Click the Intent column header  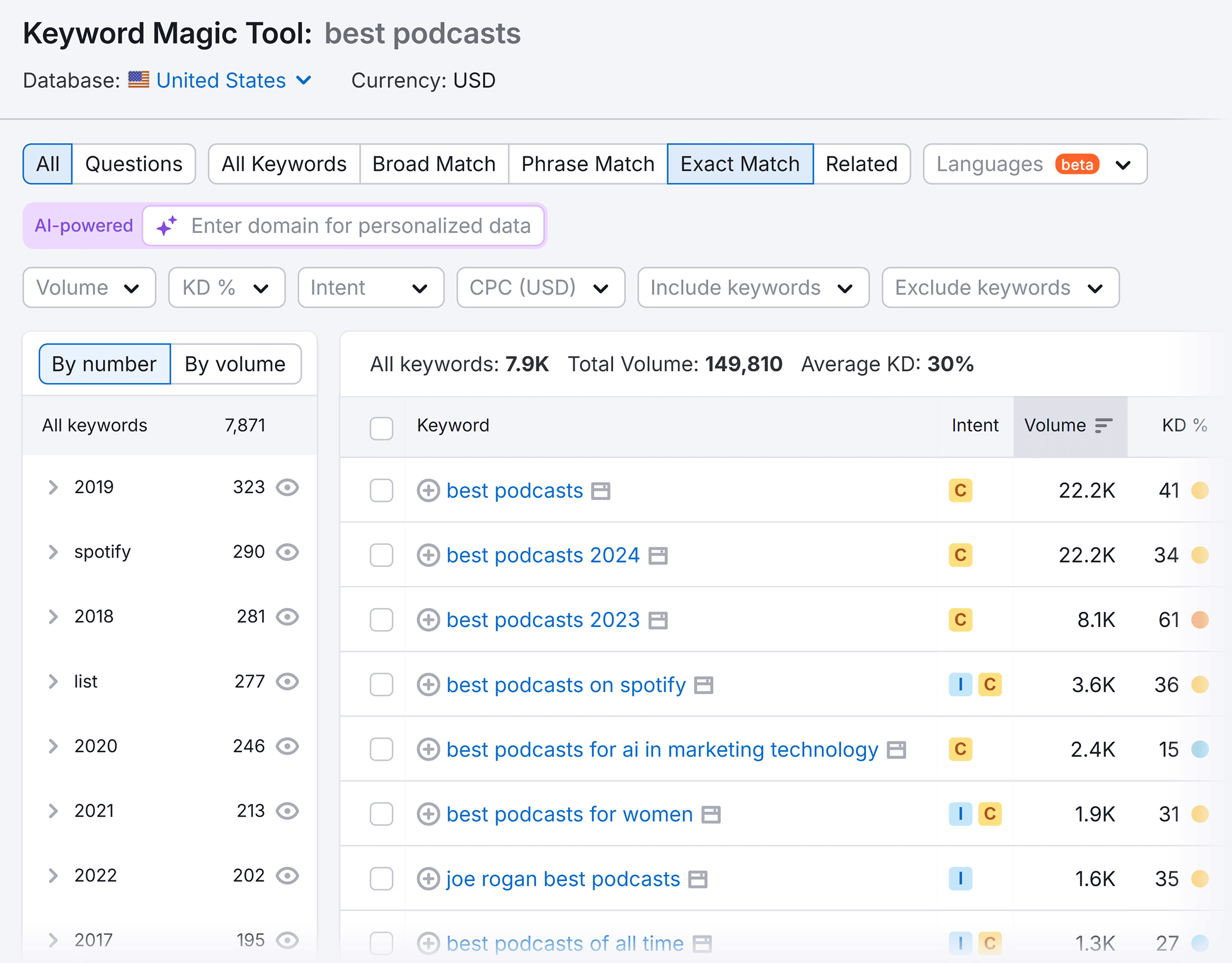[x=975, y=426]
